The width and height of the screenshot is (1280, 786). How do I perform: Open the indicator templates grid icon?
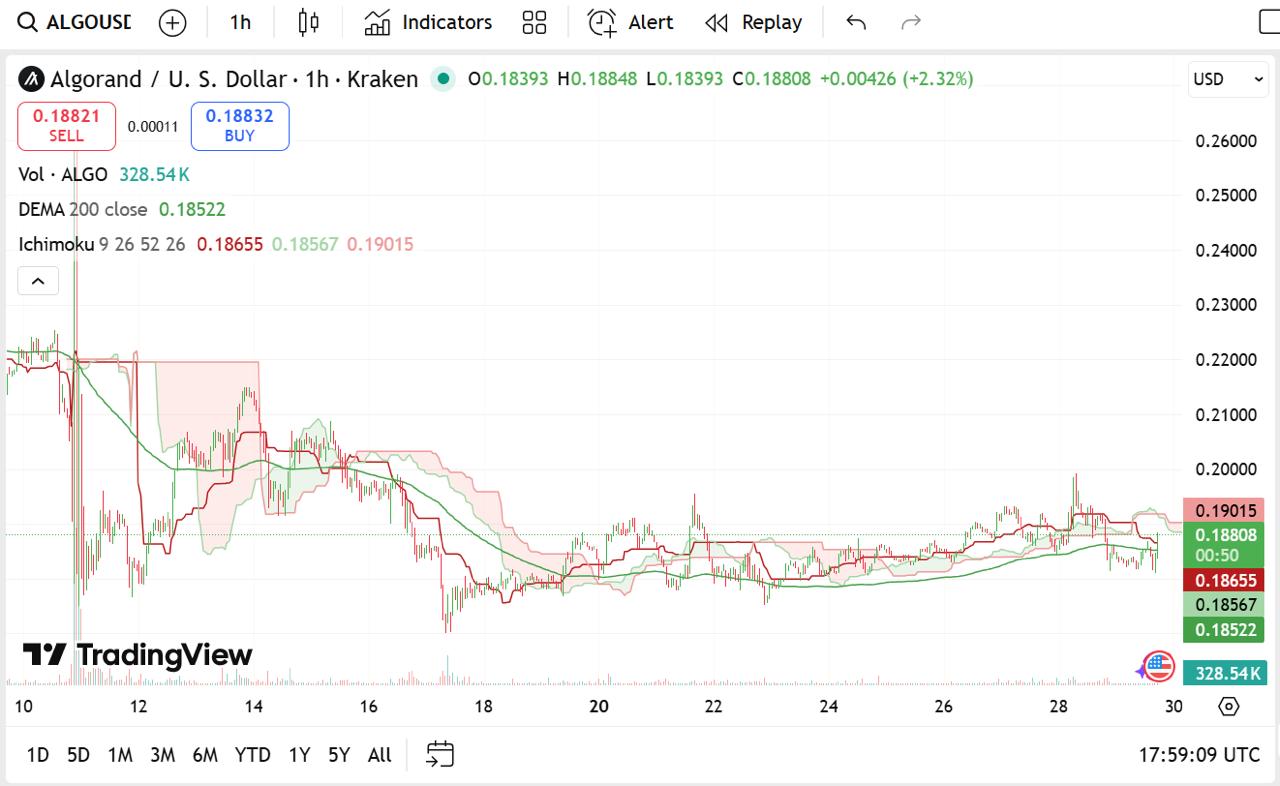pos(534,22)
